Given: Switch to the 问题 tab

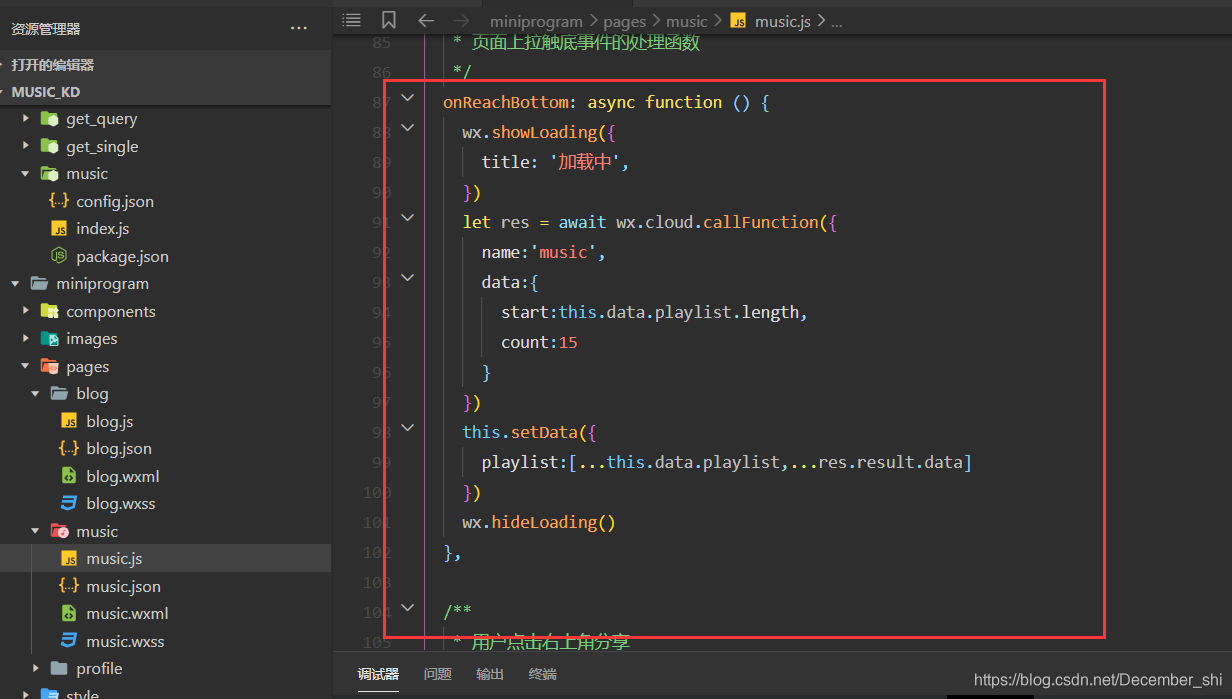Looking at the screenshot, I should [438, 674].
